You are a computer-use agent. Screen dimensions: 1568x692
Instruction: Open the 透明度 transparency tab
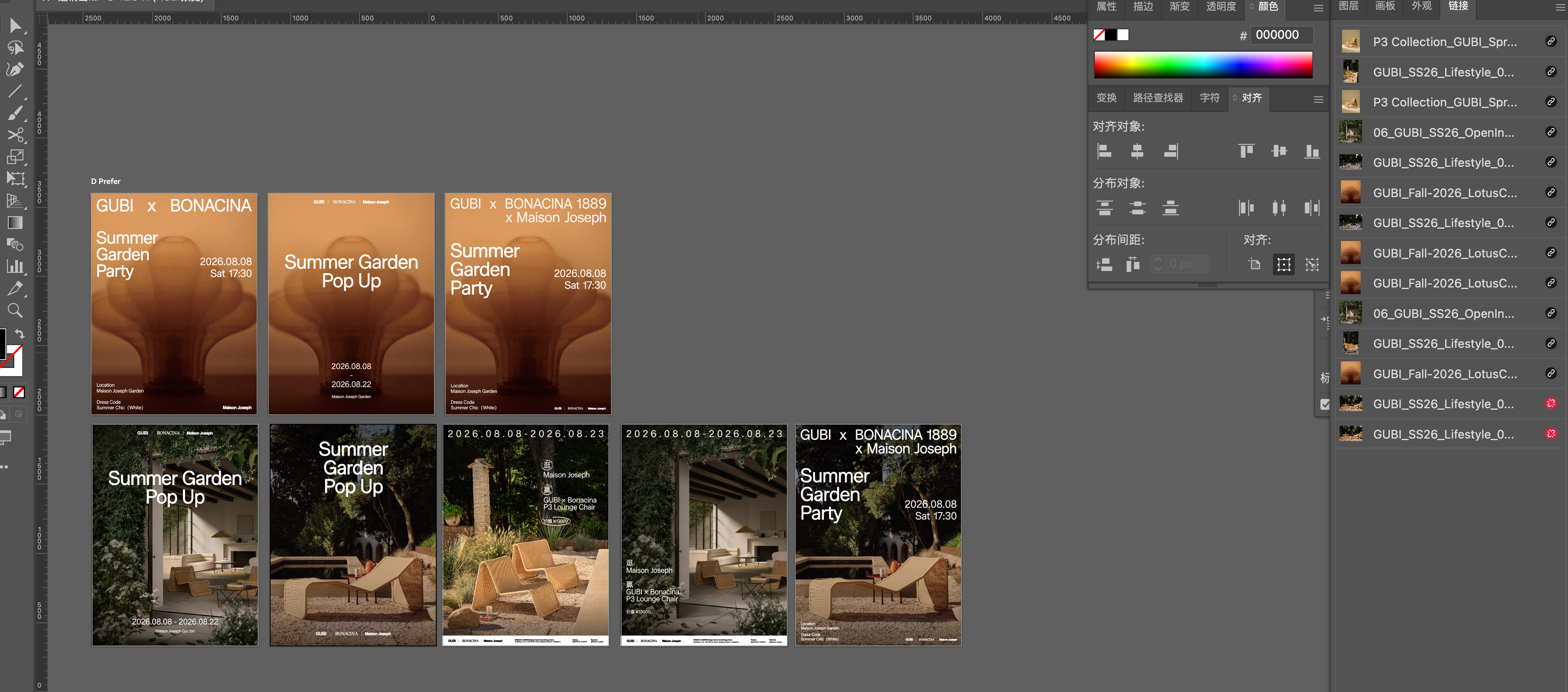(1222, 7)
